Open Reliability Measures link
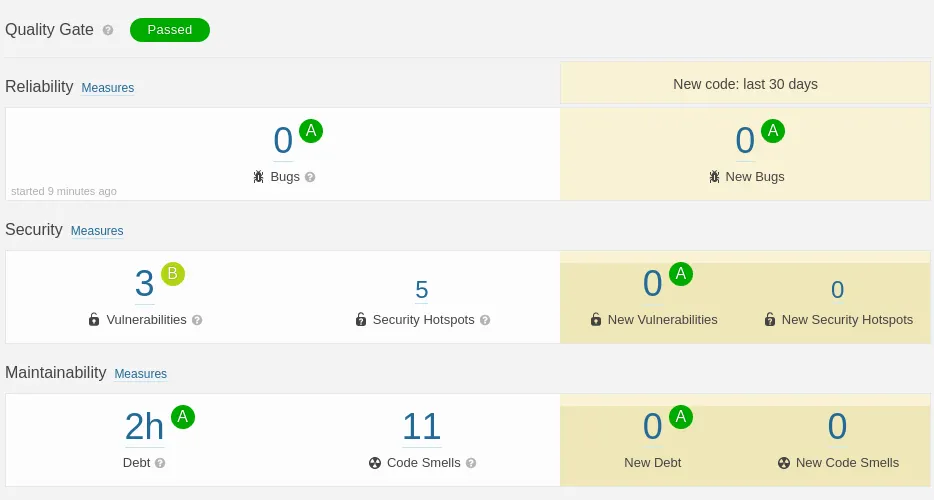 point(108,88)
